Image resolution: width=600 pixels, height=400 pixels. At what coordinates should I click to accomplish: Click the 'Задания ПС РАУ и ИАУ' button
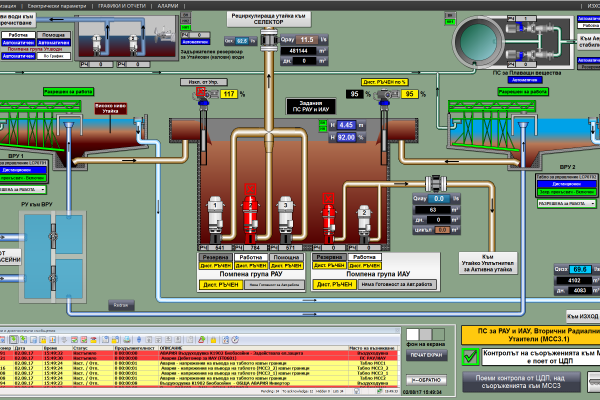pos(311,106)
